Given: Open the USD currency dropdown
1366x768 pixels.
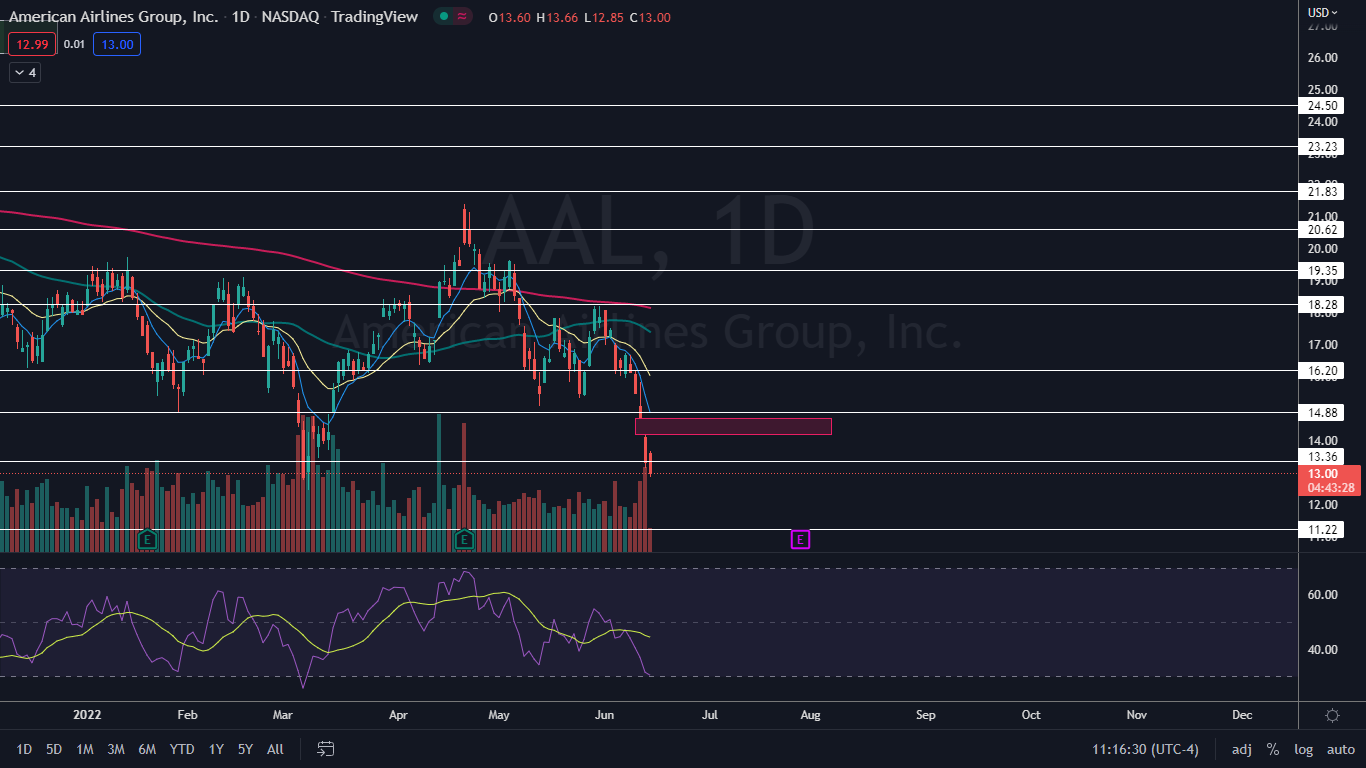Looking at the screenshot, I should 1323,13.
